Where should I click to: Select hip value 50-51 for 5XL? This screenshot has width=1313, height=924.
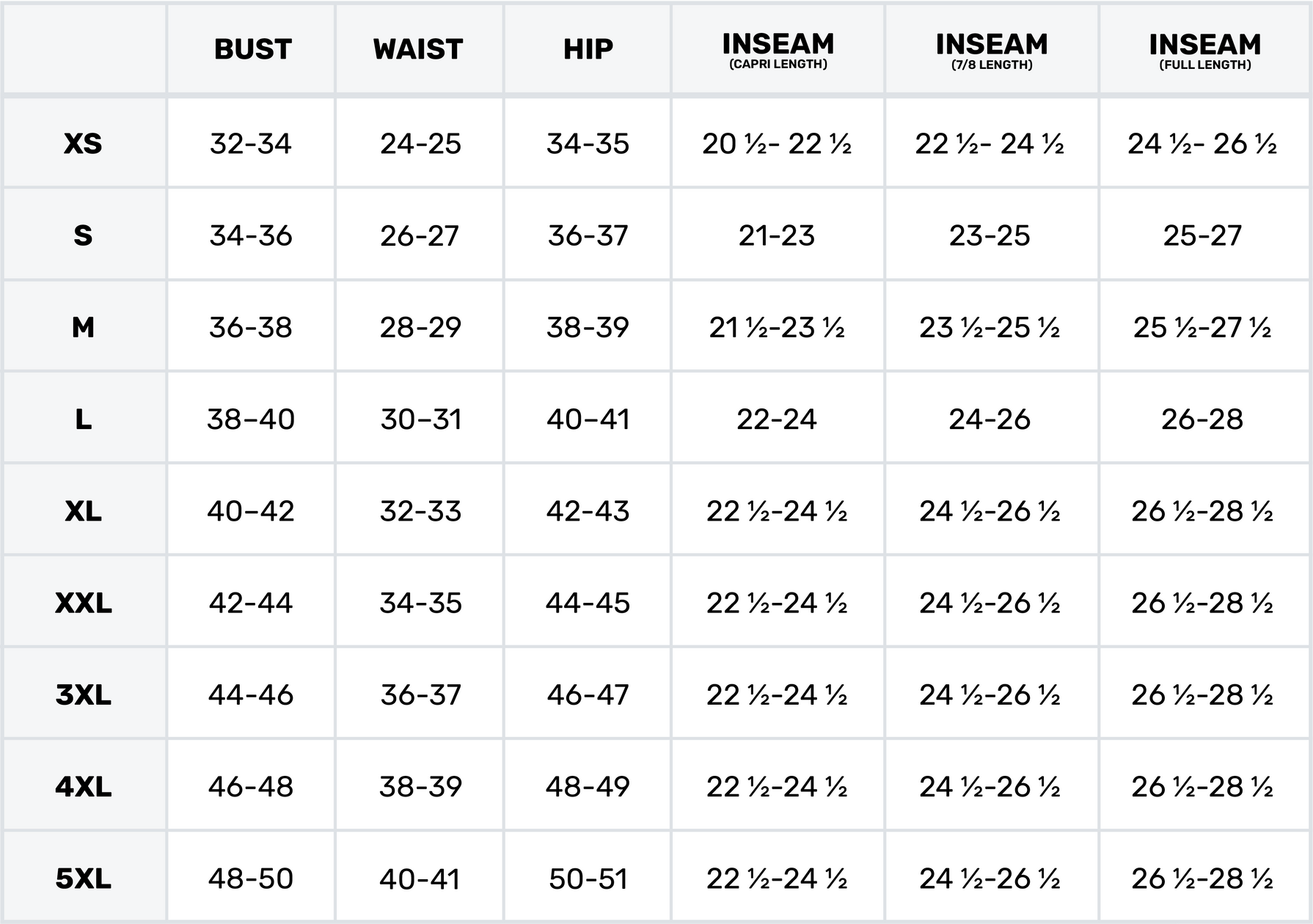(x=588, y=878)
